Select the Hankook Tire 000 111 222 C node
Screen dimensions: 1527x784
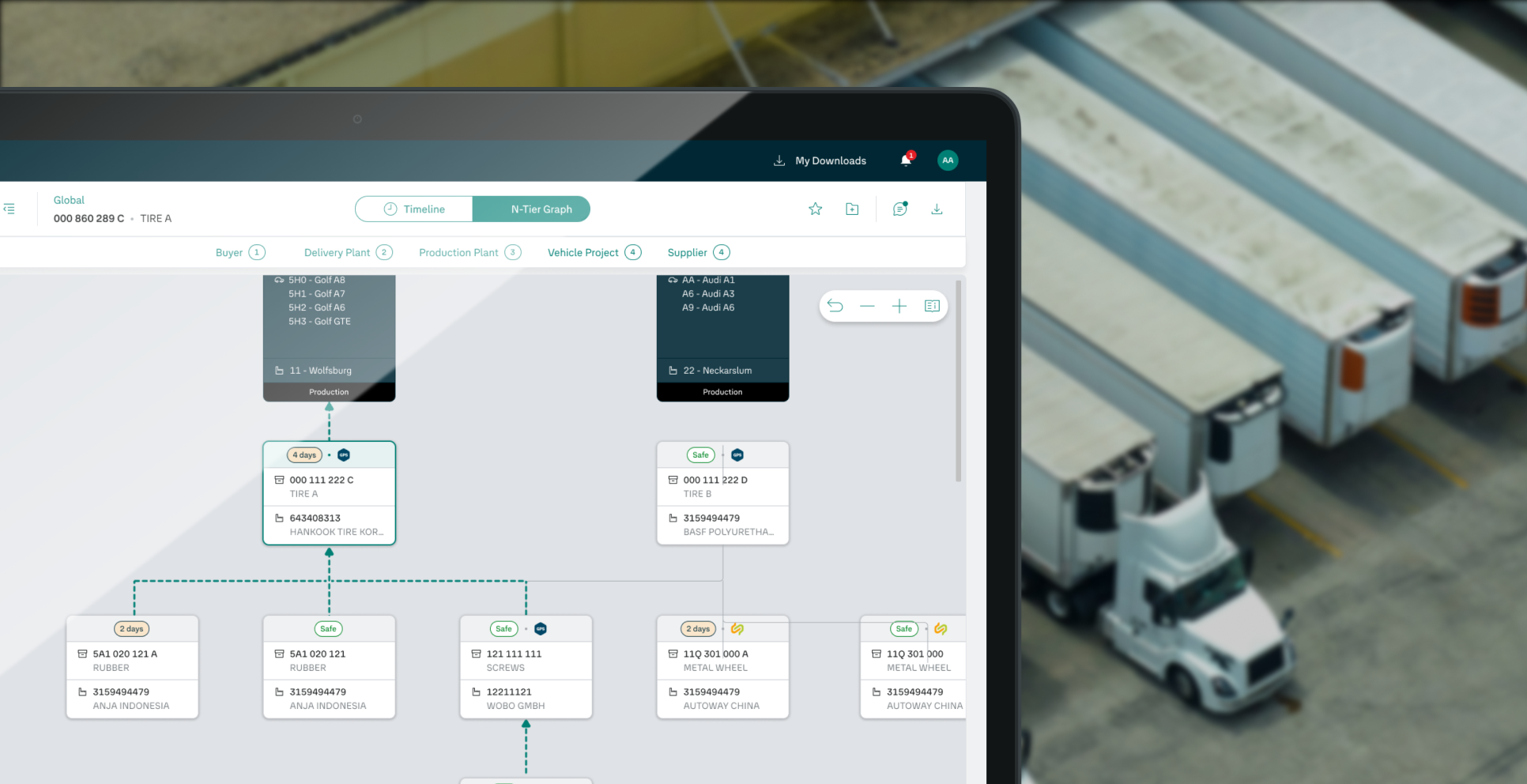(329, 493)
